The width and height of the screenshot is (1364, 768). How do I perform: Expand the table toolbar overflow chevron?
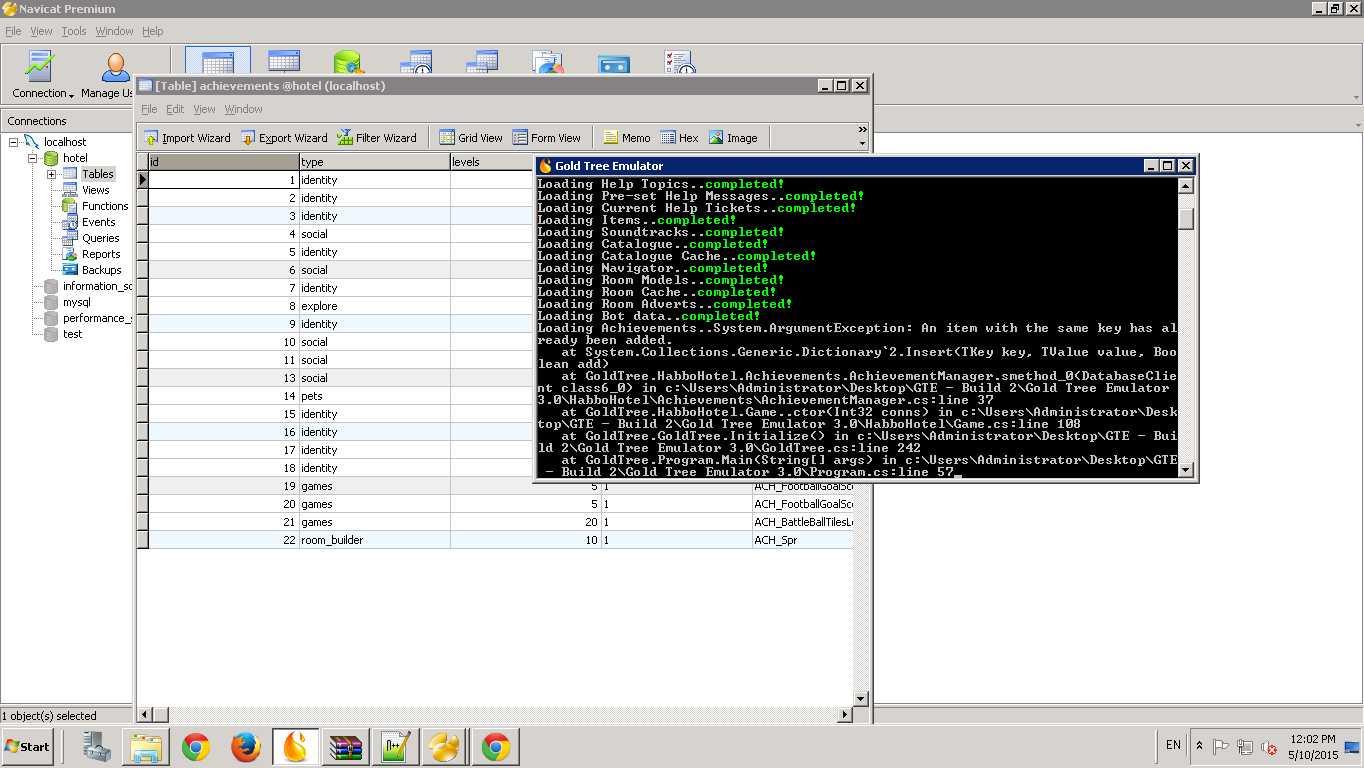pos(863,130)
